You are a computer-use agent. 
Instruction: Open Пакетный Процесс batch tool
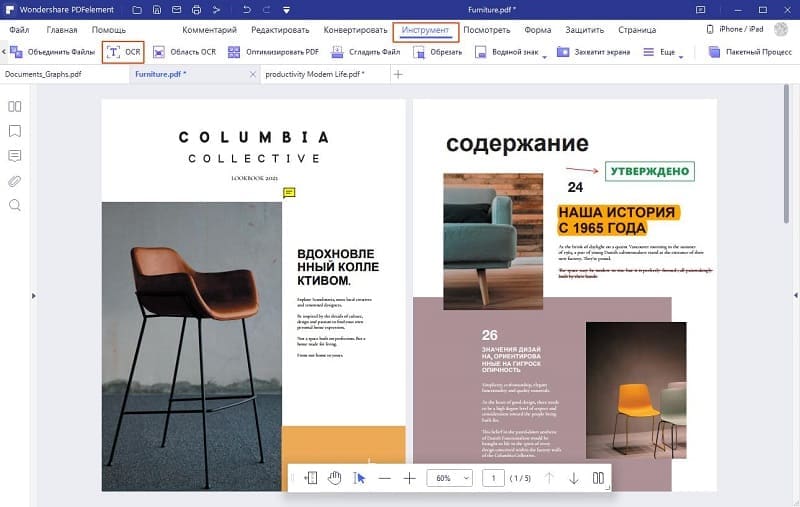750,52
